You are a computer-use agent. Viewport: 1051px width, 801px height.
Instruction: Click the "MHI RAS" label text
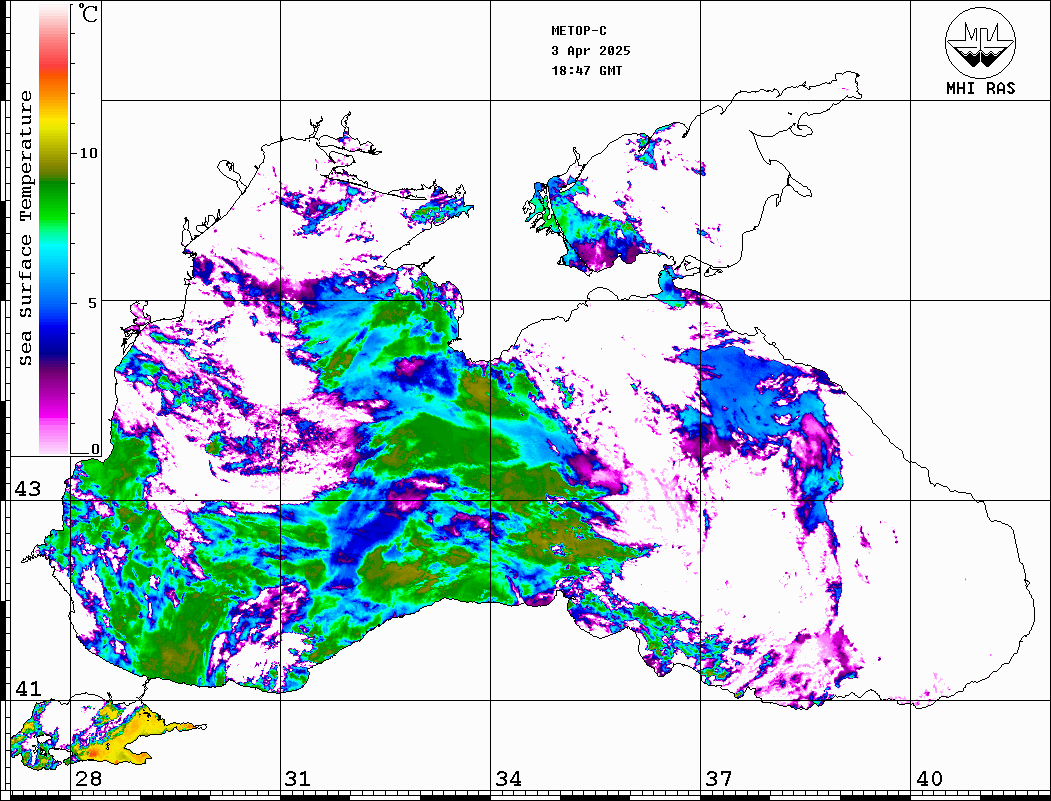(x=981, y=88)
